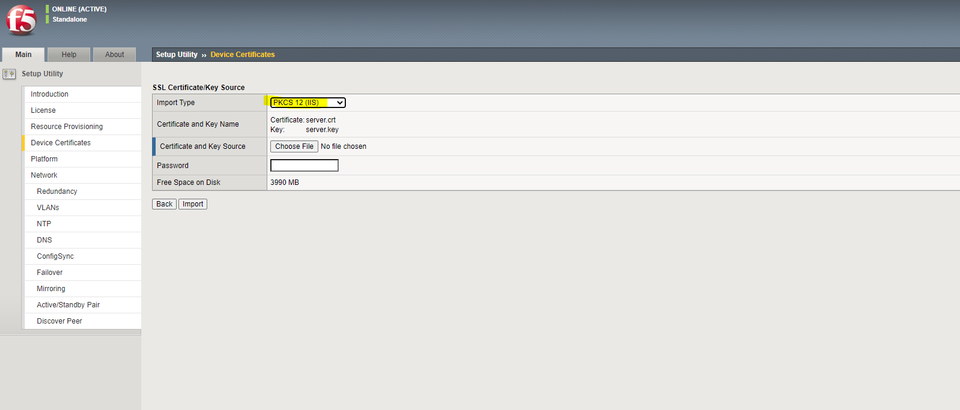Open the About tab
Image resolution: width=960 pixels, height=410 pixels.
pyautogui.click(x=114, y=54)
